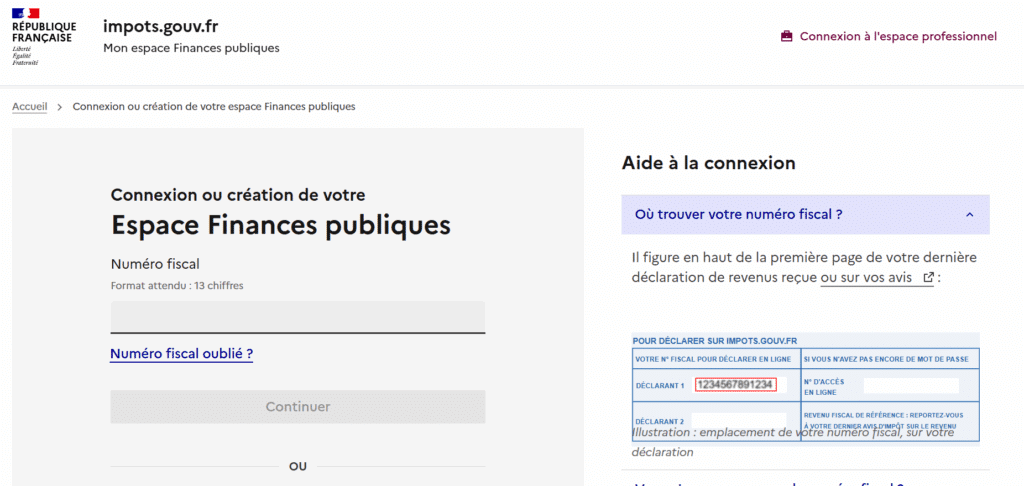Click the 'Numéro fiscal' field label
This screenshot has height=486, width=1024.
[155, 265]
